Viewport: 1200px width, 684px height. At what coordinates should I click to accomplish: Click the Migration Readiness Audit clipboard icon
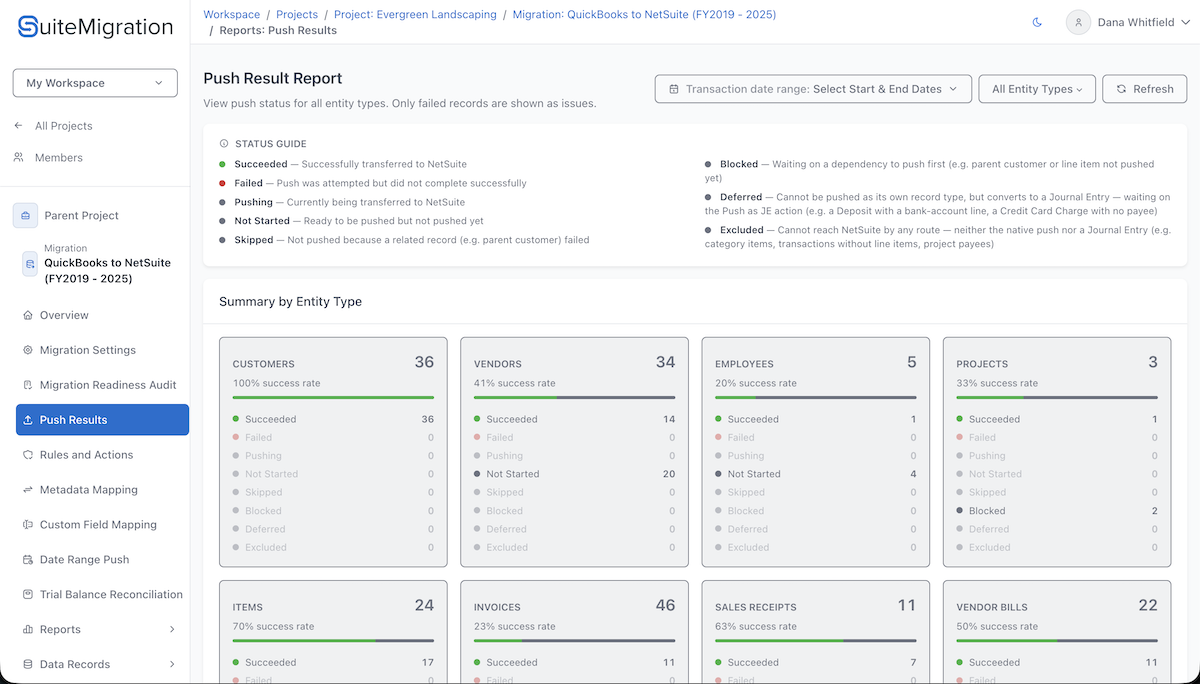[x=28, y=385]
